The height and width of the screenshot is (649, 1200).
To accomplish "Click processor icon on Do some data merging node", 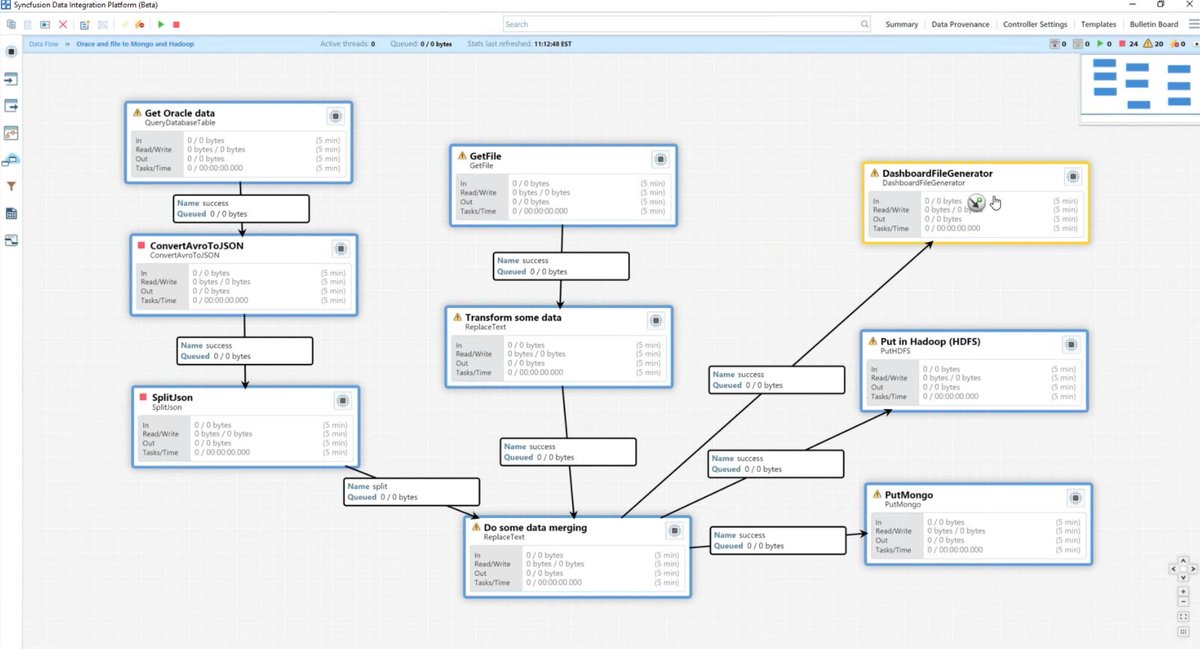I will (x=674, y=530).
